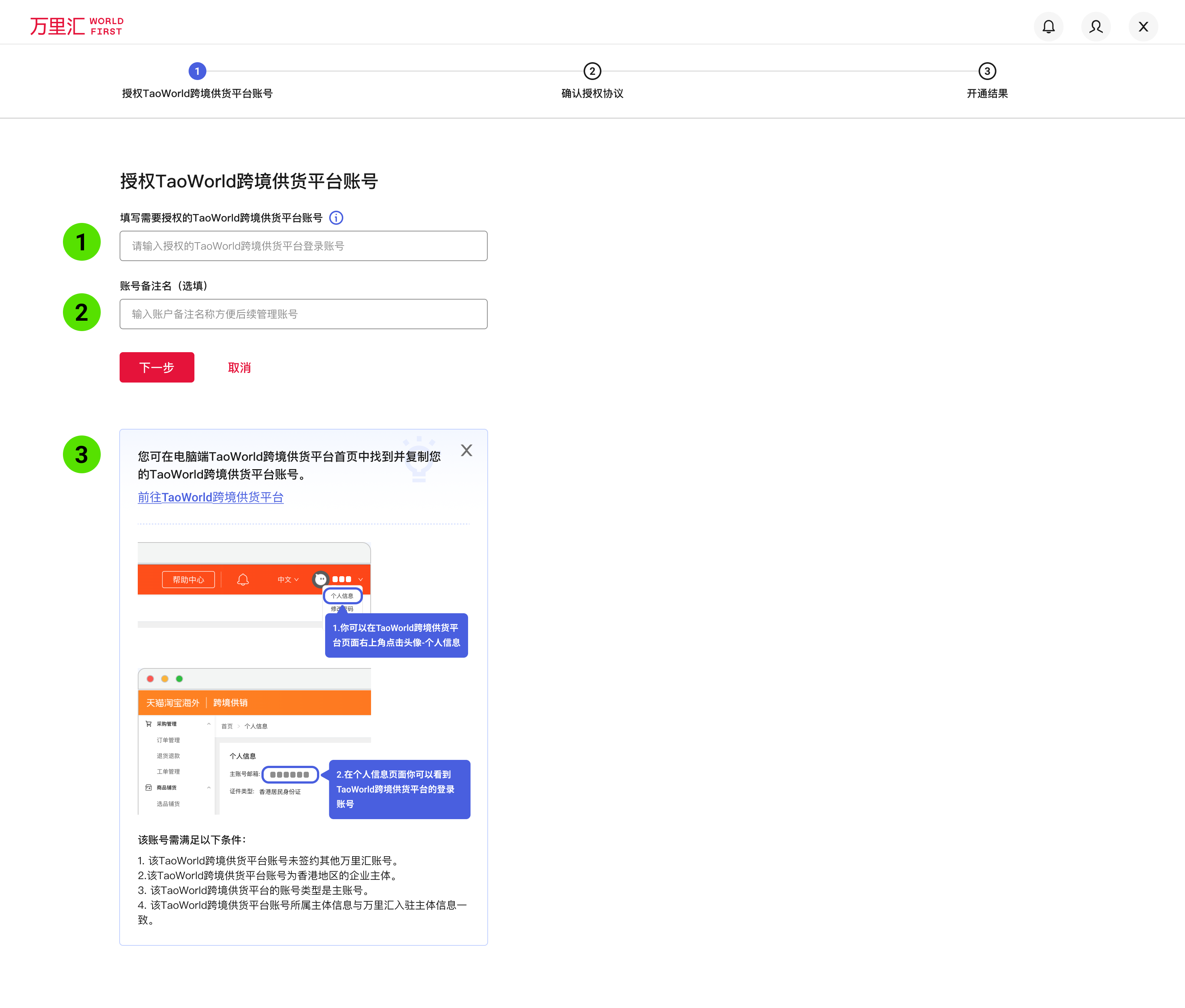Image resolution: width=1185 pixels, height=1008 pixels.
Task: Close the TaoWorld tip panel
Action: click(x=466, y=450)
